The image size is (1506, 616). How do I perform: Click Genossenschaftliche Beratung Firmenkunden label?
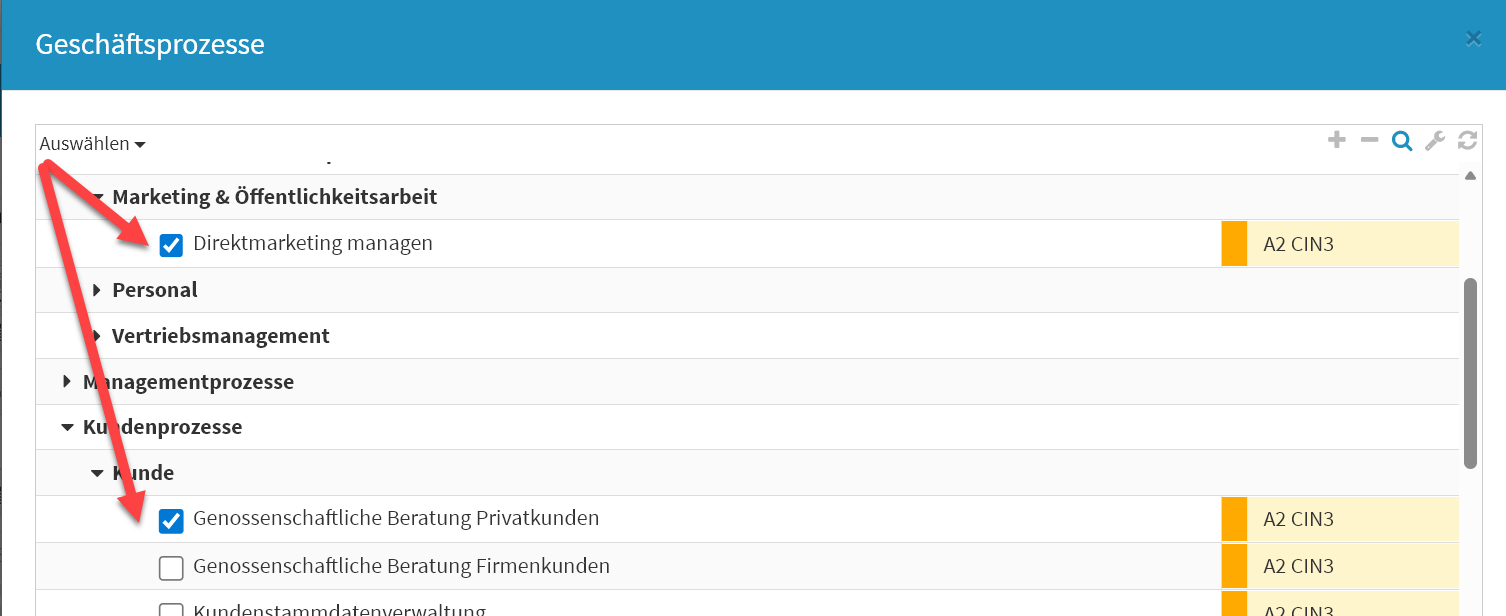[x=401, y=567]
